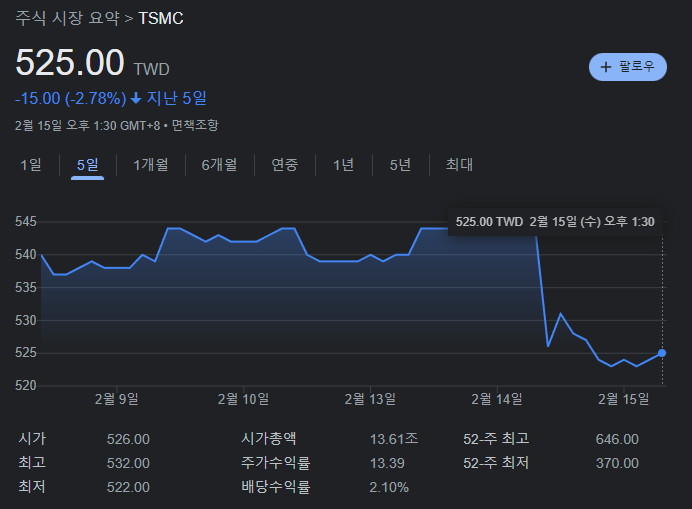Image resolution: width=692 pixels, height=509 pixels.
Task: Click the 525 y-axis label
Action: coord(26,353)
